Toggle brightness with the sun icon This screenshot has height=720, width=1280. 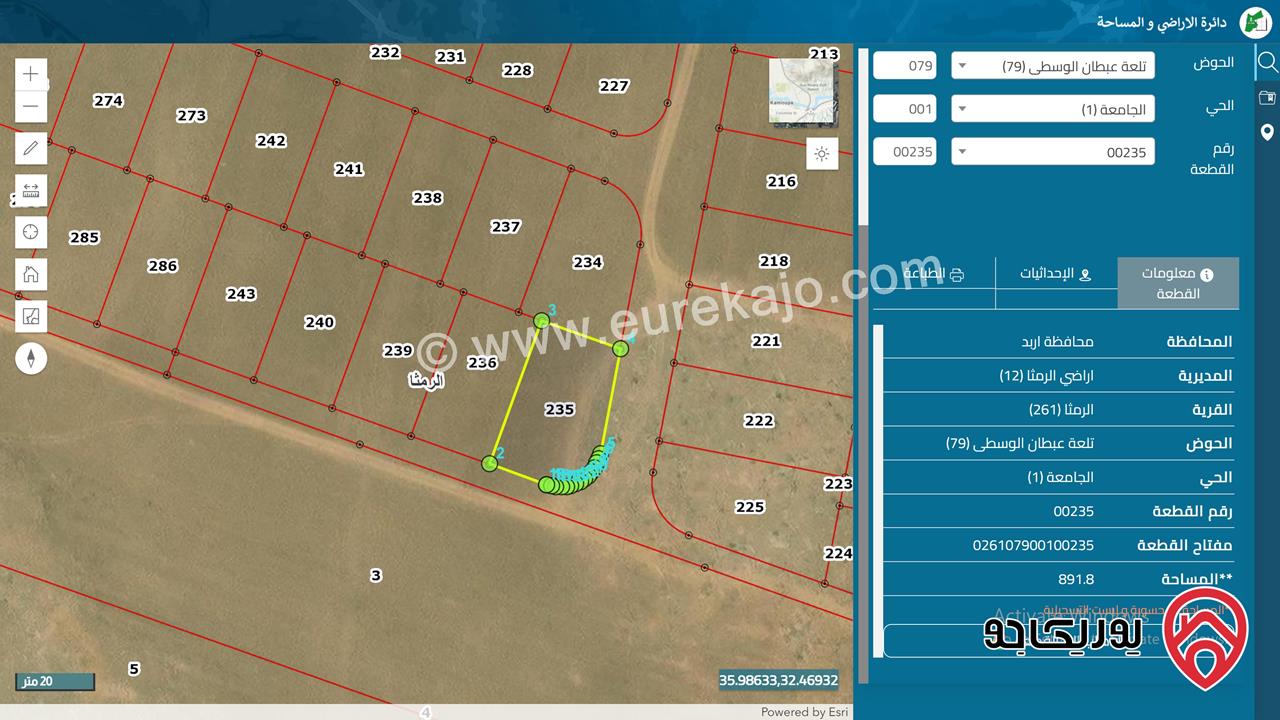(x=822, y=154)
